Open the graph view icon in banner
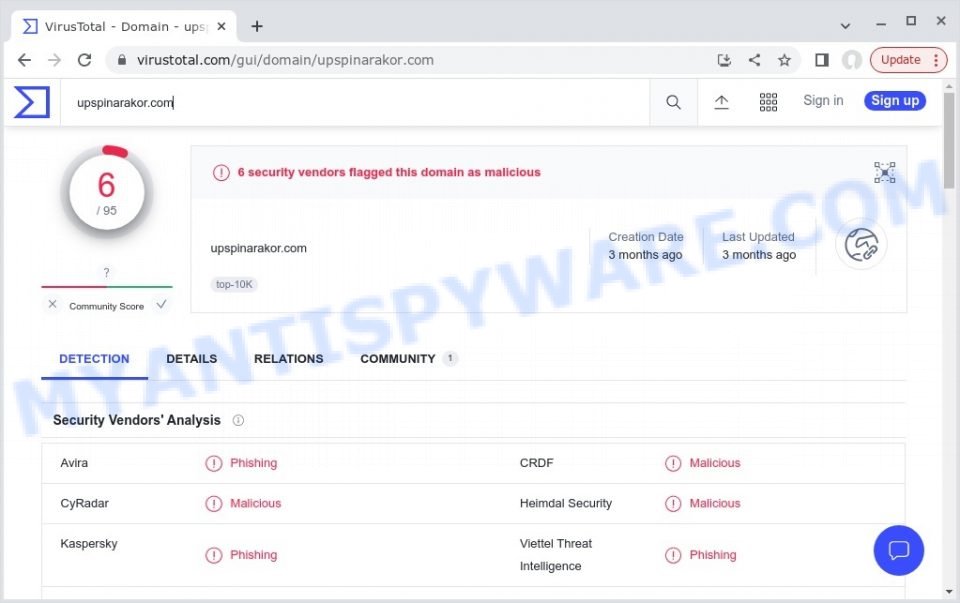Screen dimensions: 960x603 point(885,173)
